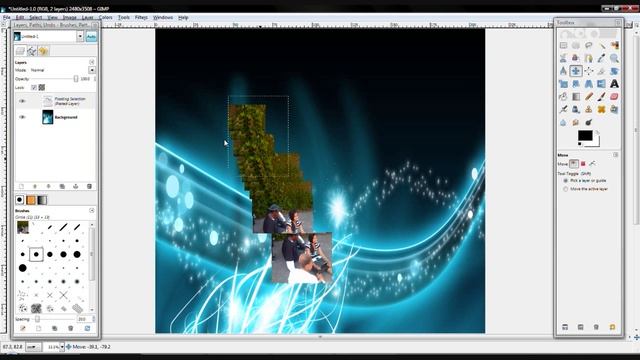The image size is (640, 360).
Task: Select the Alignment tool
Action: [589, 71]
